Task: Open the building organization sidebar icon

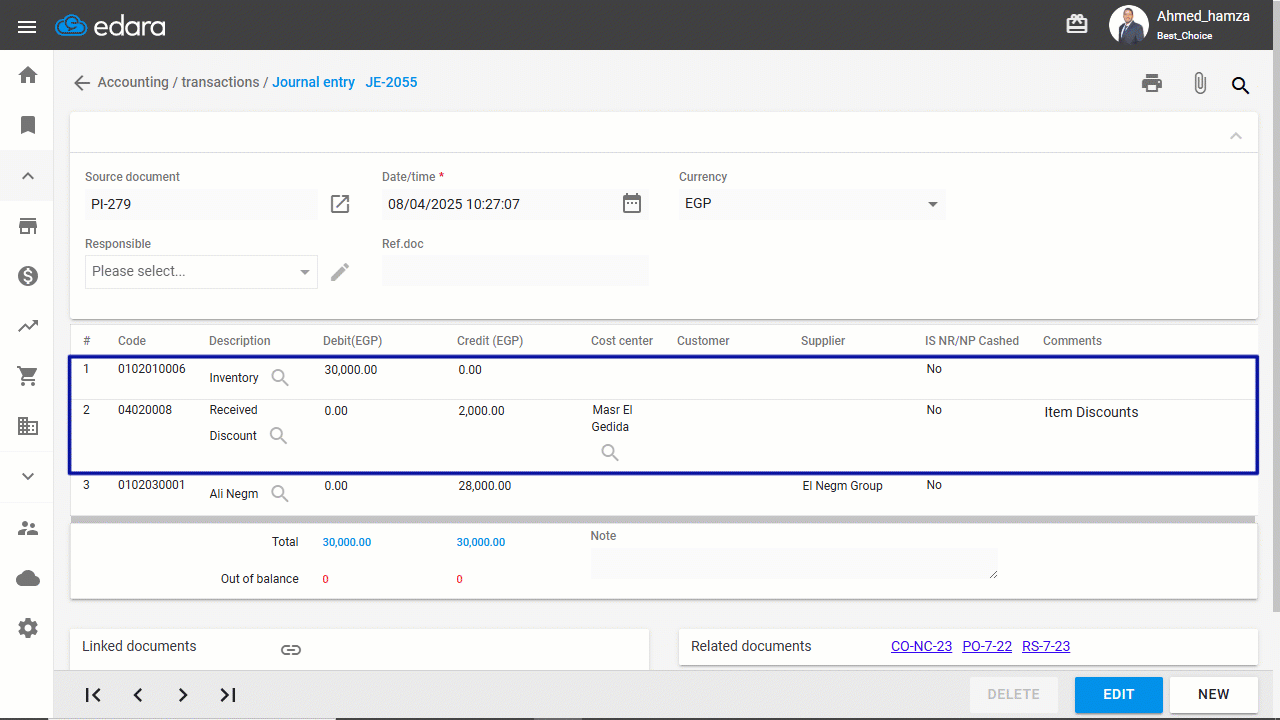Action: (x=28, y=426)
